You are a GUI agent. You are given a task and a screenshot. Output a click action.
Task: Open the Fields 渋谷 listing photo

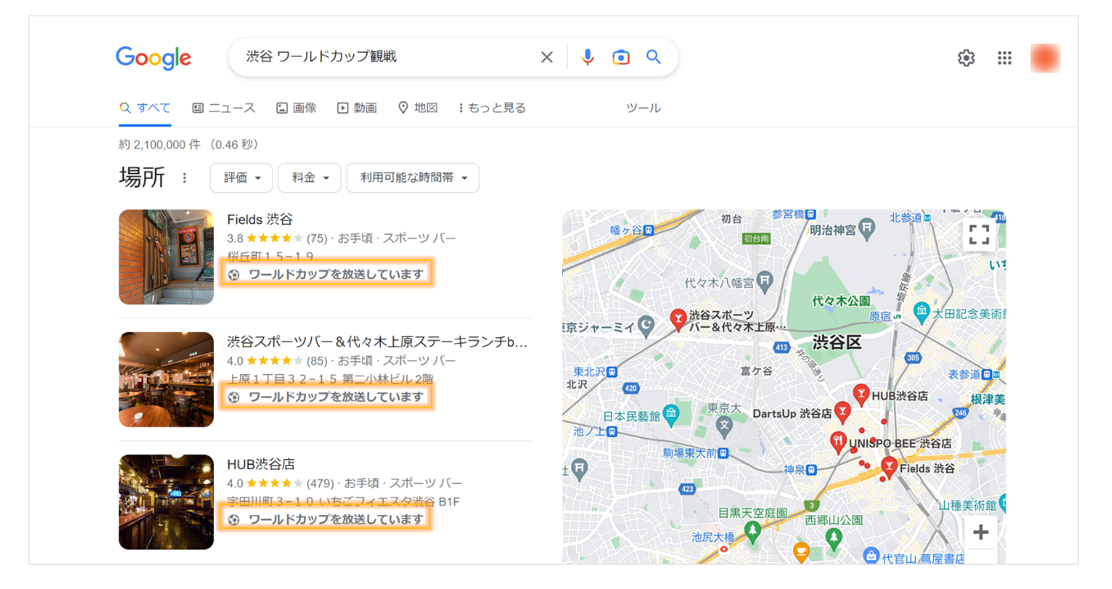click(166, 257)
